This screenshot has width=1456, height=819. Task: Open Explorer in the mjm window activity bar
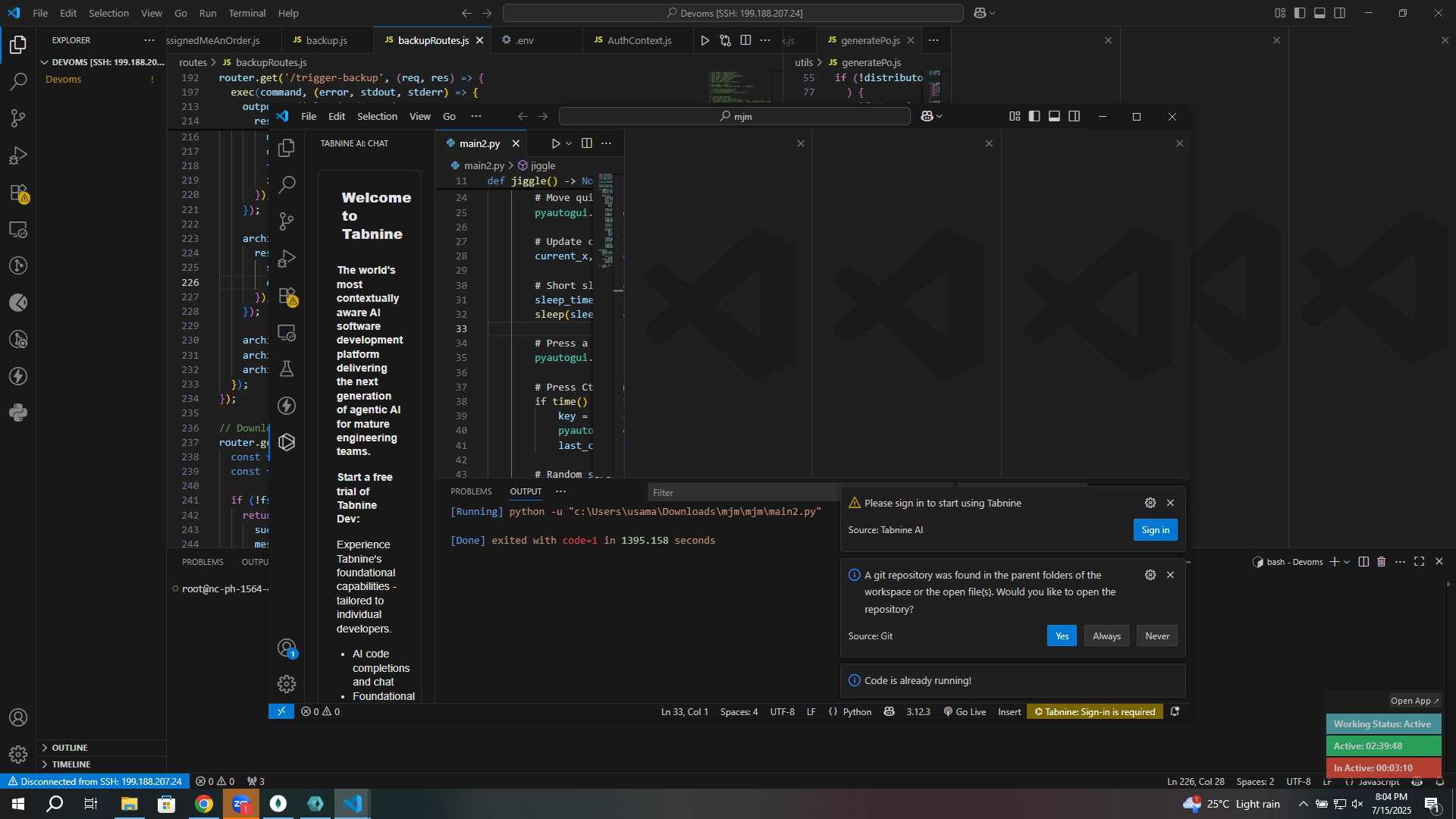pos(287,148)
